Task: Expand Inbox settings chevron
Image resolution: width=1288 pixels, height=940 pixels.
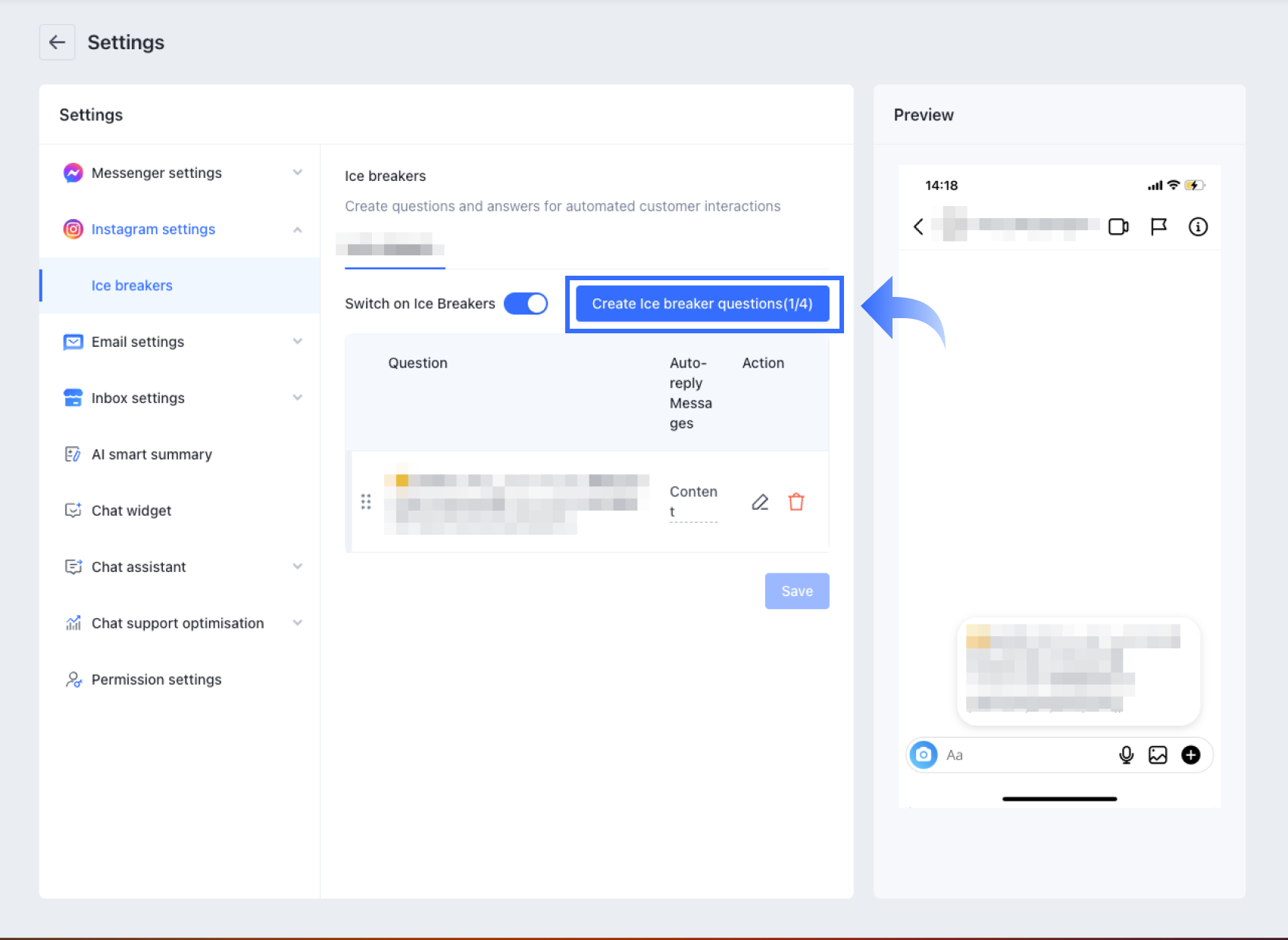Action: pyautogui.click(x=298, y=398)
